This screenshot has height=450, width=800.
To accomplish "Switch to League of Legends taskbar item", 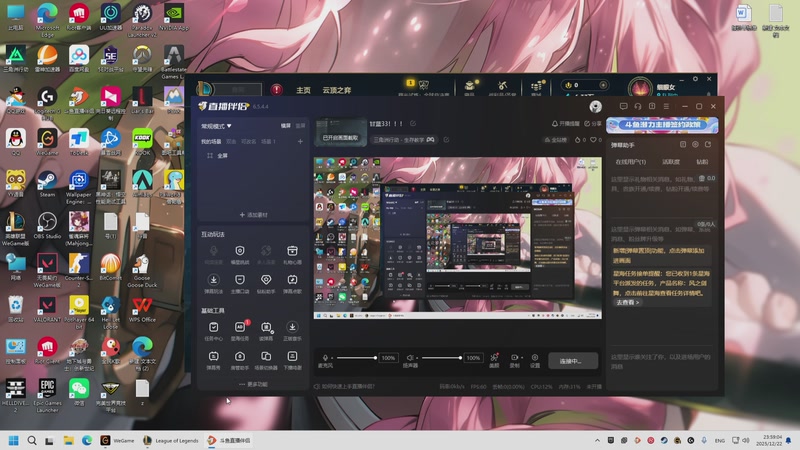I will pos(171,440).
